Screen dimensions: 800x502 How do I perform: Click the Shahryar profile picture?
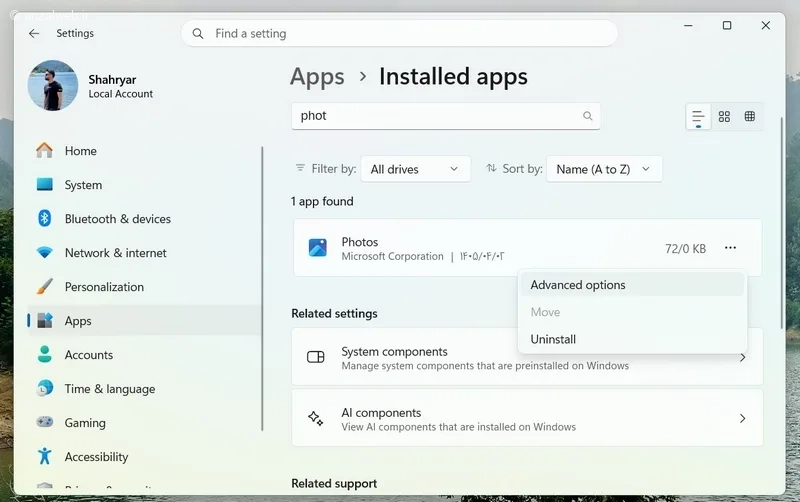53,86
